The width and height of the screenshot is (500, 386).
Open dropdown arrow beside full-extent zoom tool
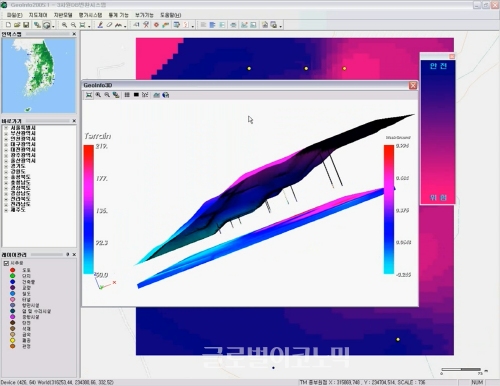click(89, 26)
